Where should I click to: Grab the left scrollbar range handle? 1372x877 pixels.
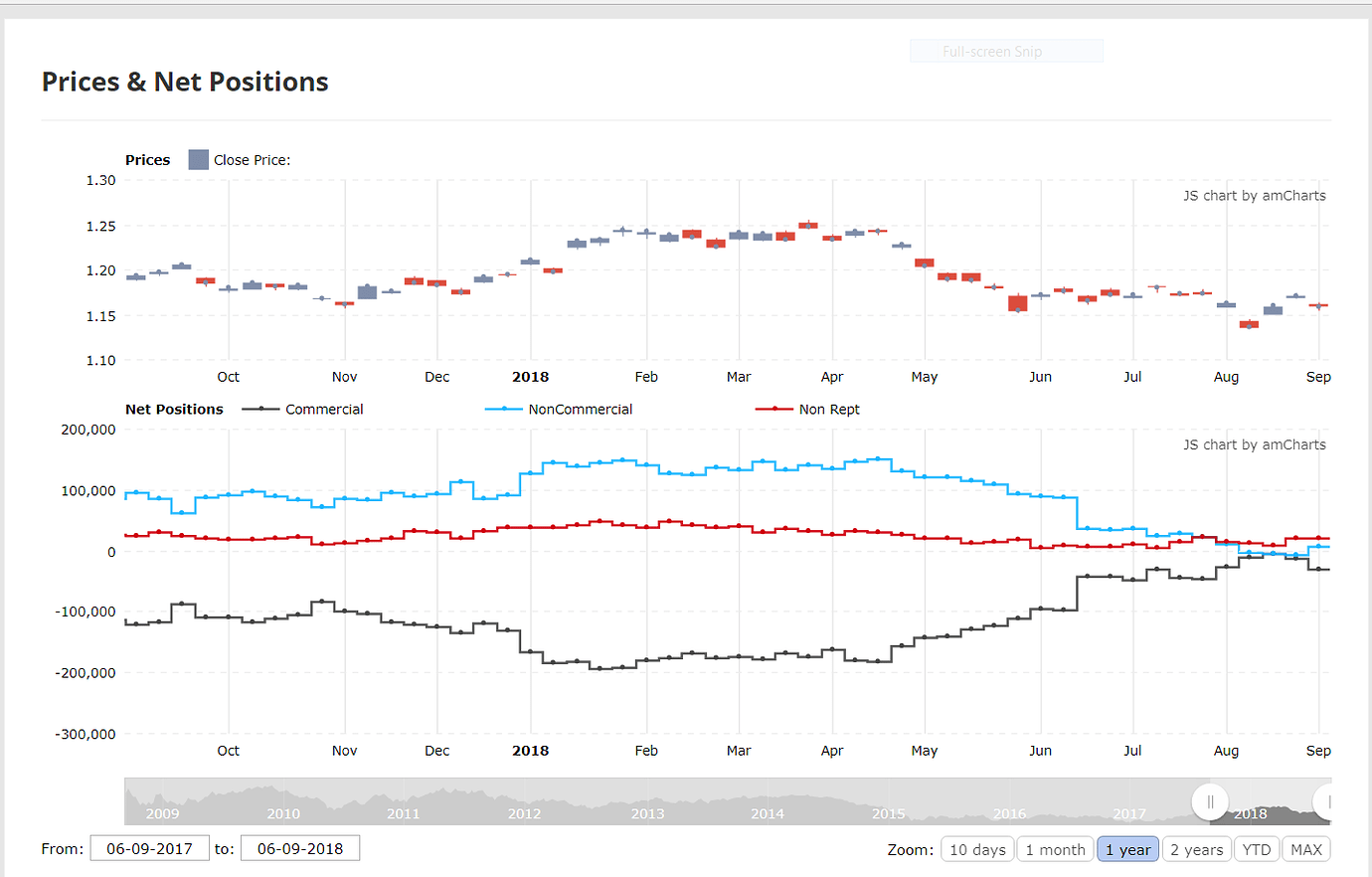(1210, 801)
